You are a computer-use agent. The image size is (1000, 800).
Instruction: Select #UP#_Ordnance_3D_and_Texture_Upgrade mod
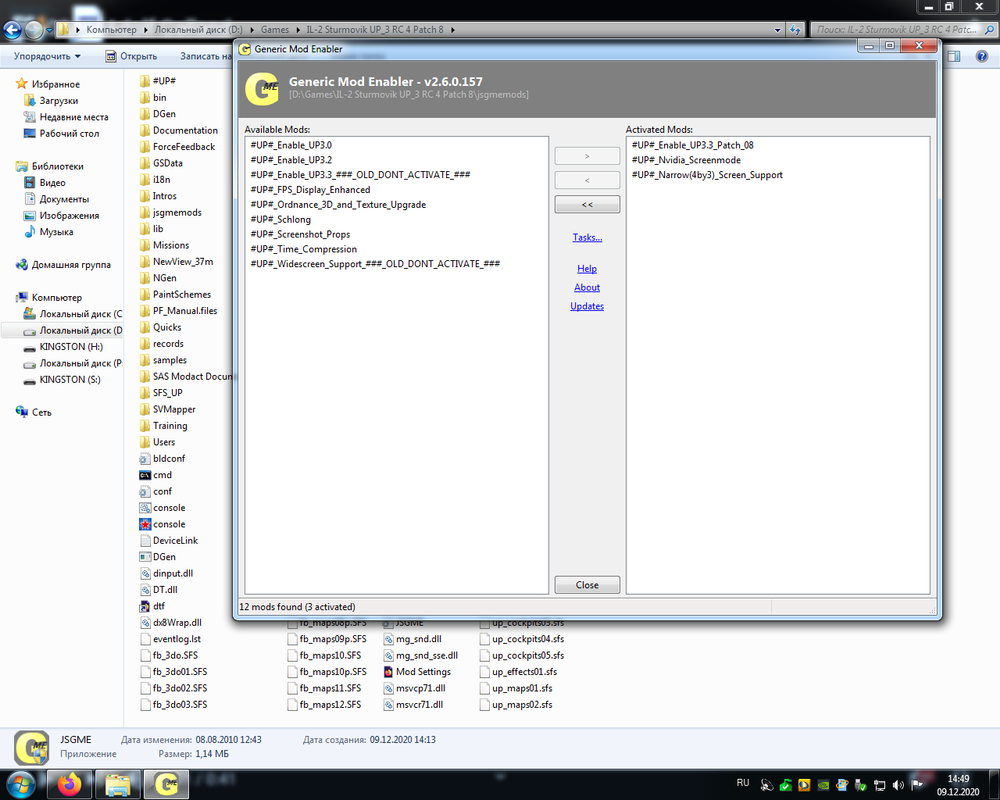[x=338, y=204]
